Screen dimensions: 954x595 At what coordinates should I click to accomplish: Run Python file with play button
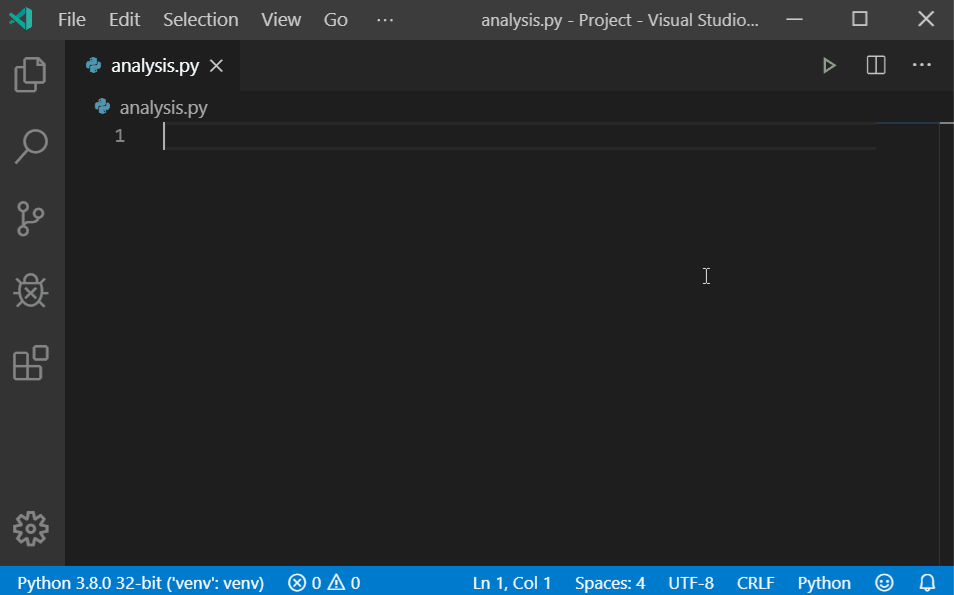[x=829, y=66]
